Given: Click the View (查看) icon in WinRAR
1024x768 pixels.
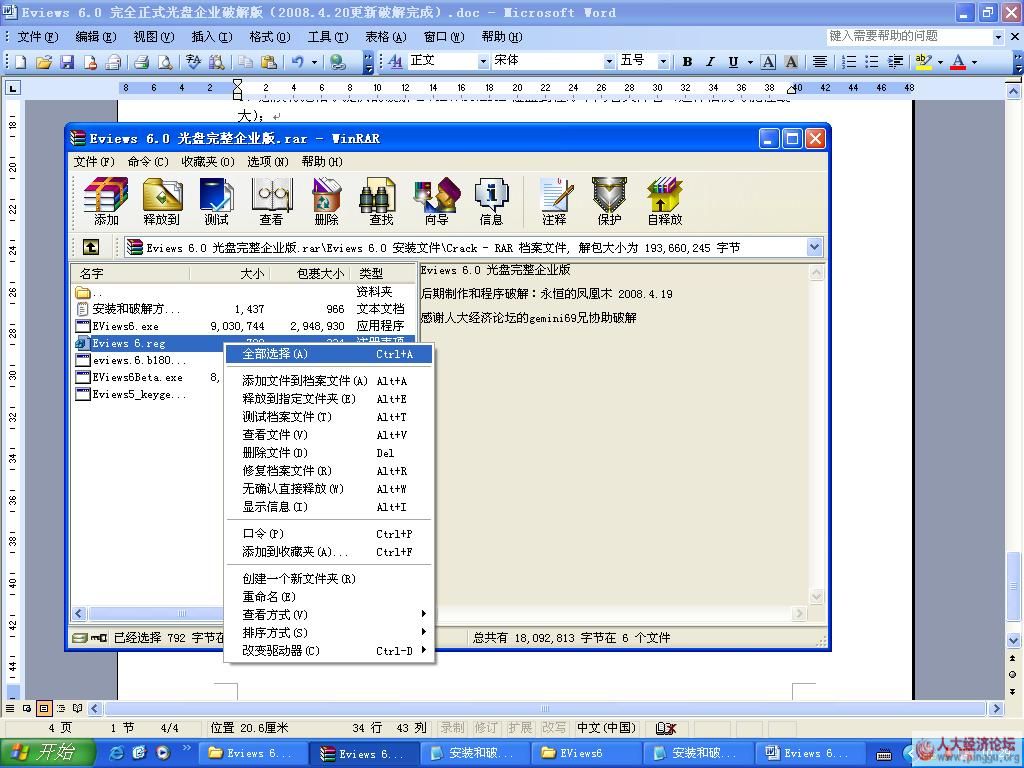Looking at the screenshot, I should (272, 202).
